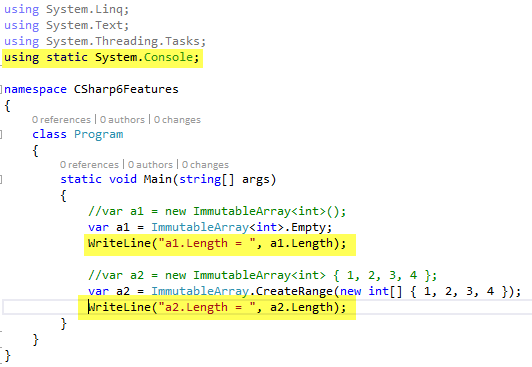Click commented line 'var a2 = new ImmutableArray<int>'

click(263, 275)
